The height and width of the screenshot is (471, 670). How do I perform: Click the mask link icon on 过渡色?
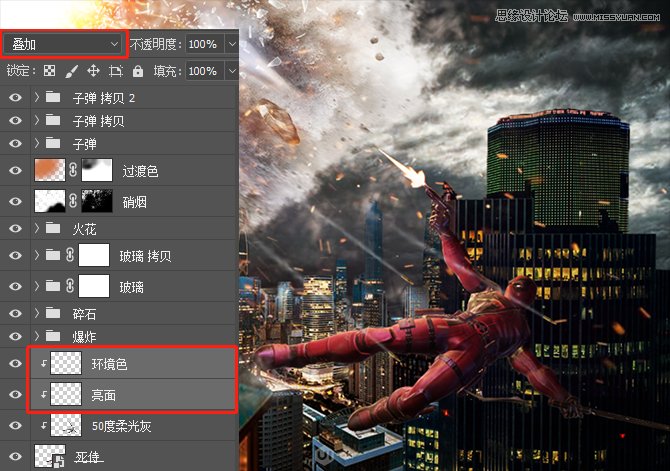[73, 170]
